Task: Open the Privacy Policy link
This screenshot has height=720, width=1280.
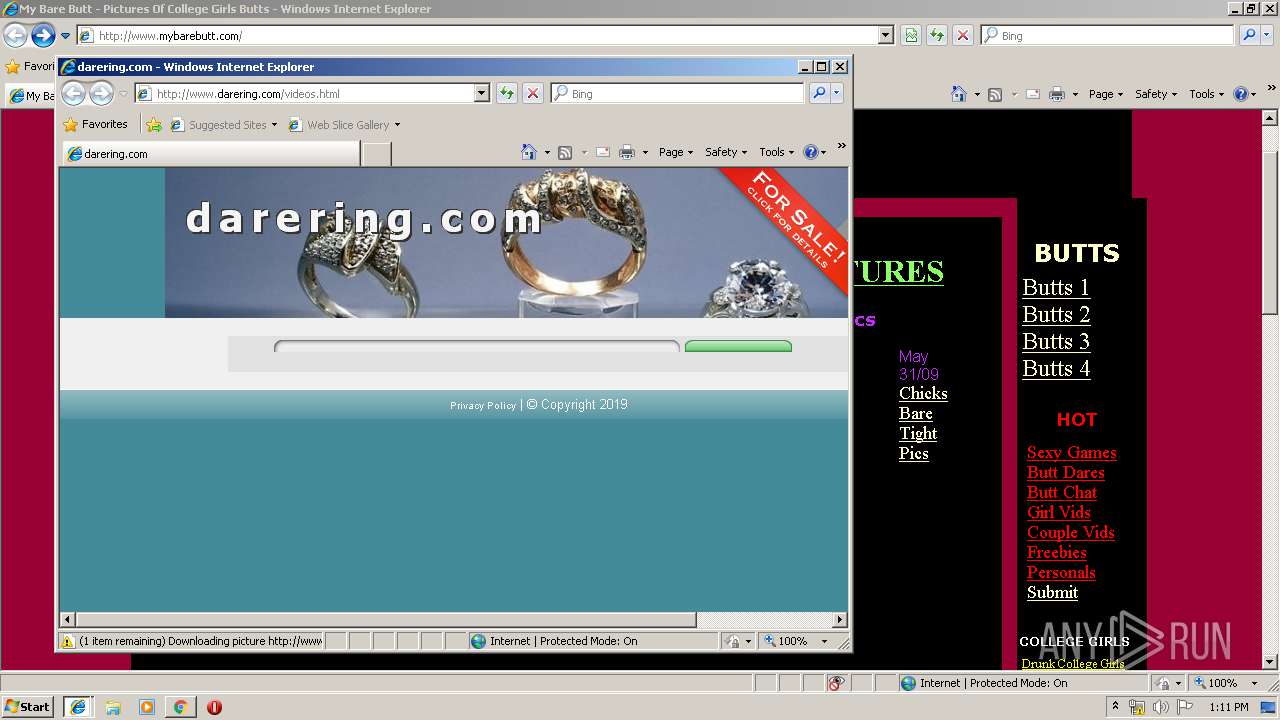Action: tap(483, 405)
